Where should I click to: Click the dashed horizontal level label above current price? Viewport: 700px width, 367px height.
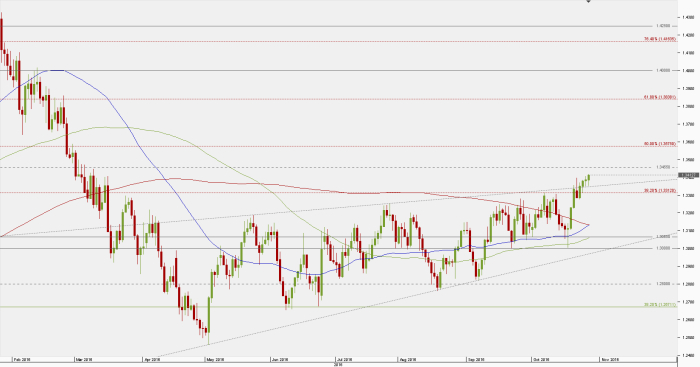[663, 167]
